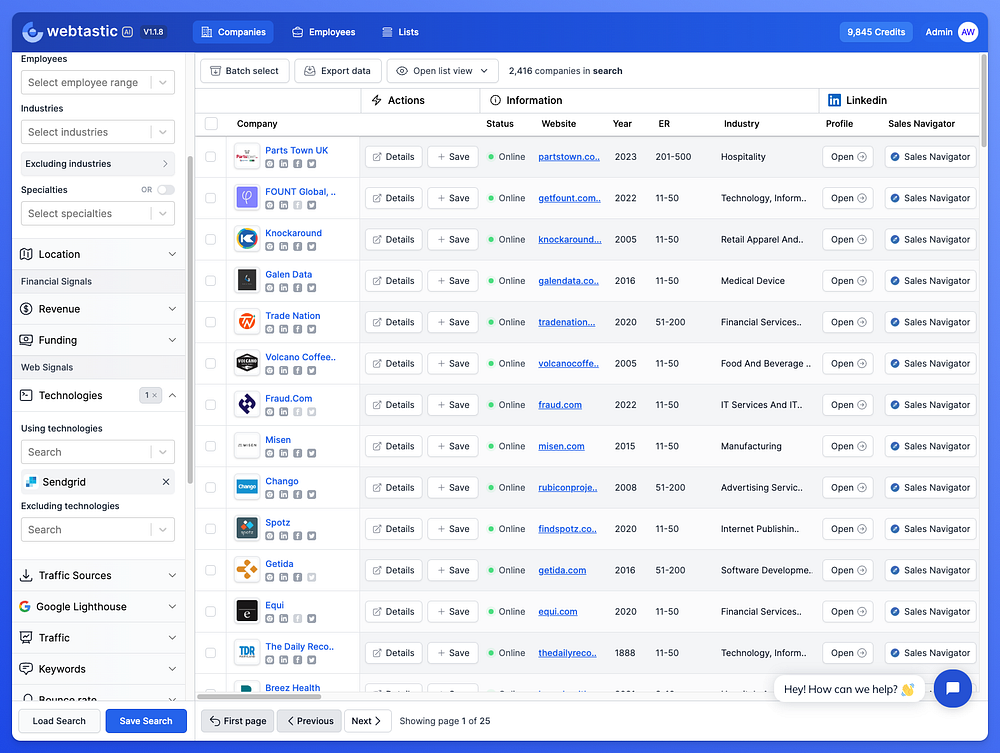Click the Parts Town UK company logo
Screen dimensions: 1000x753
(x=247, y=157)
